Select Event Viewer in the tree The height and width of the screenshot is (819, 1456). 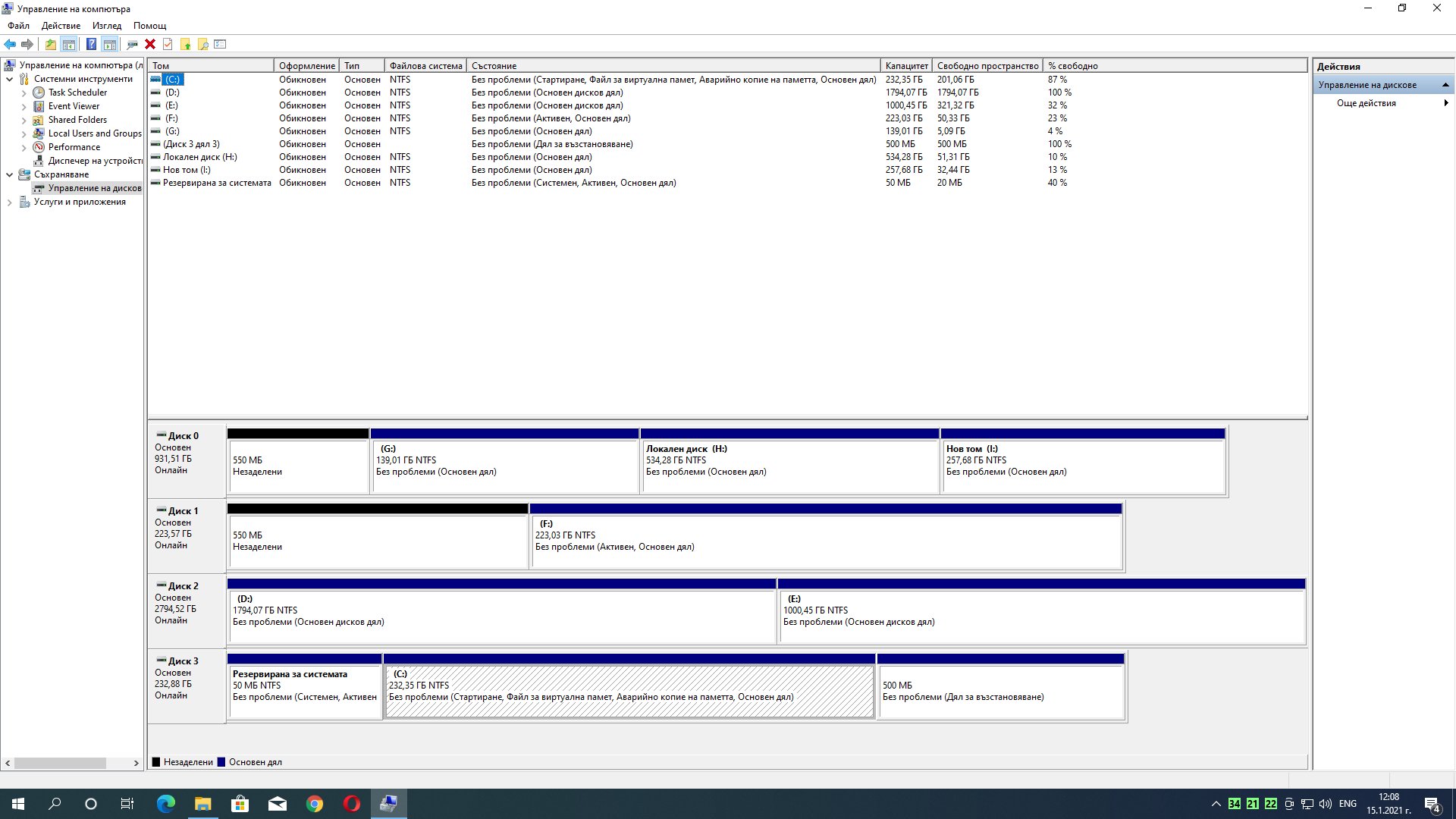coord(74,106)
